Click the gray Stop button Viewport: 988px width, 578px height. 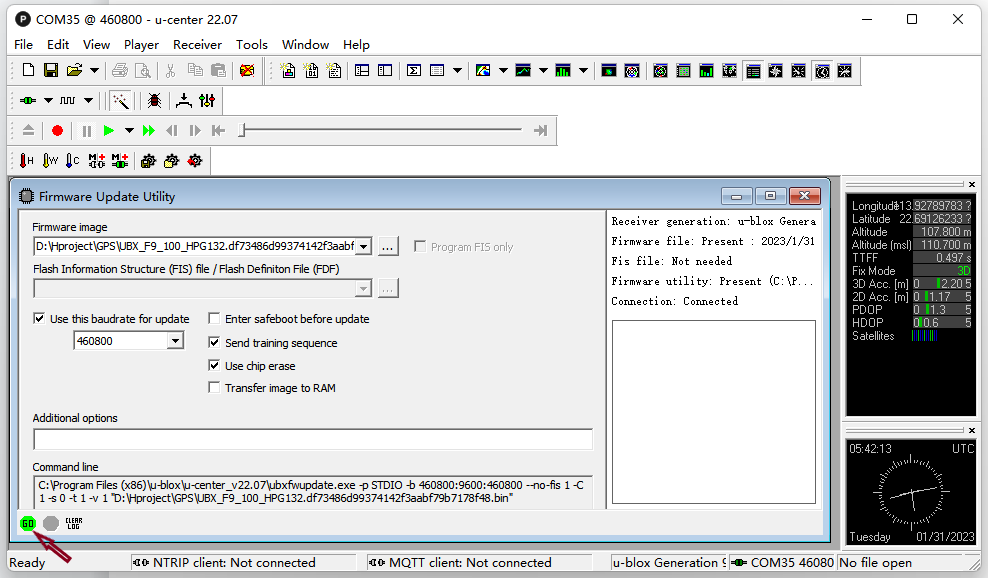51,523
